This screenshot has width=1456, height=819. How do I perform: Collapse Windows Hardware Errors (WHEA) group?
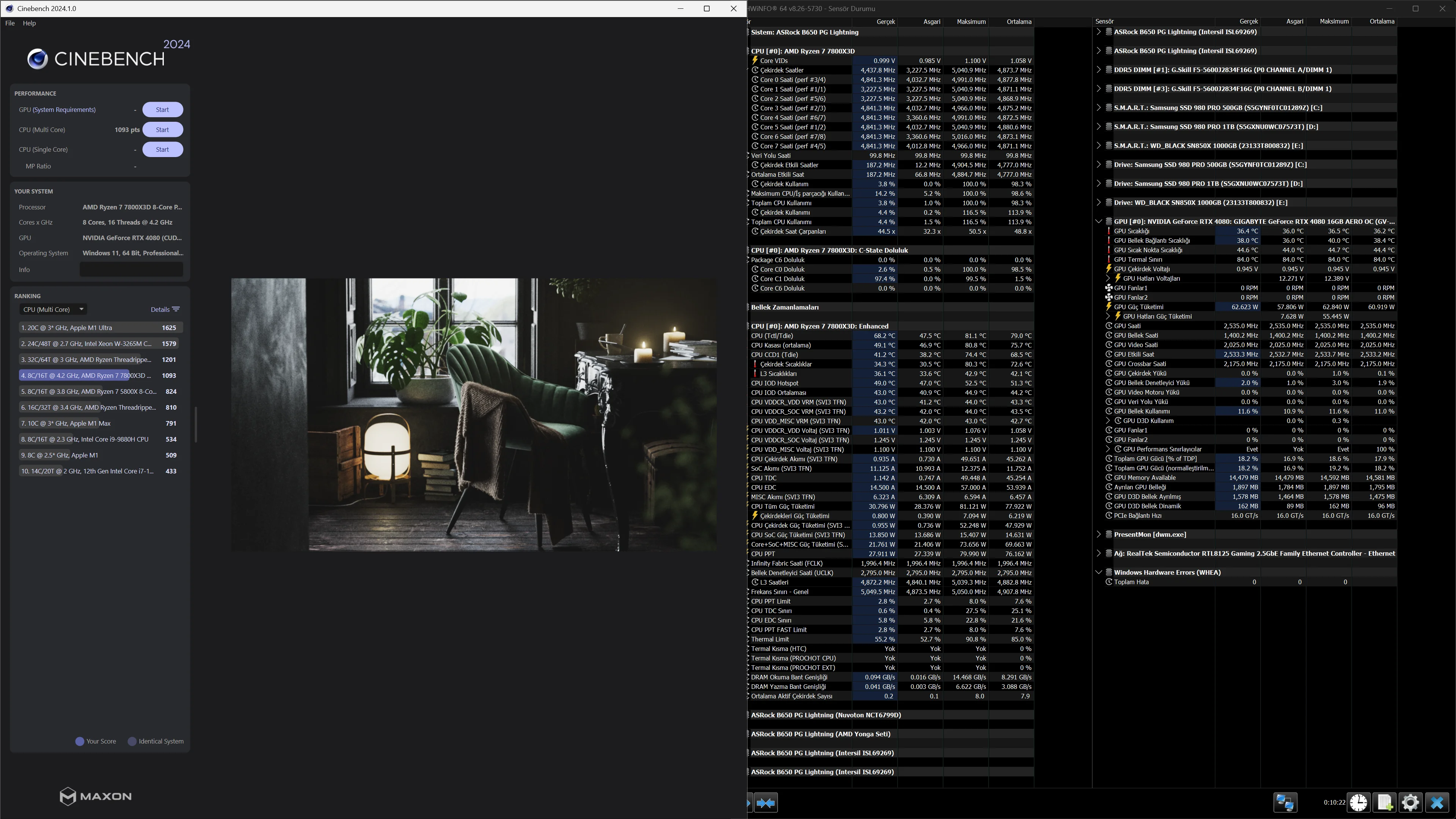(x=1098, y=572)
